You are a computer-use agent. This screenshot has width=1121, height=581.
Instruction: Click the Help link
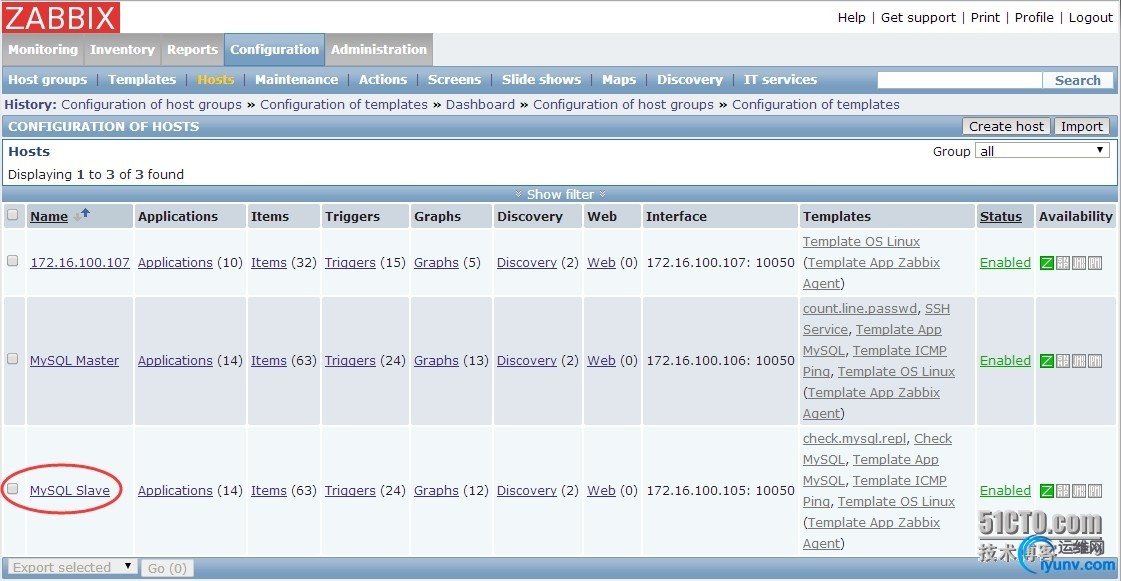point(851,18)
